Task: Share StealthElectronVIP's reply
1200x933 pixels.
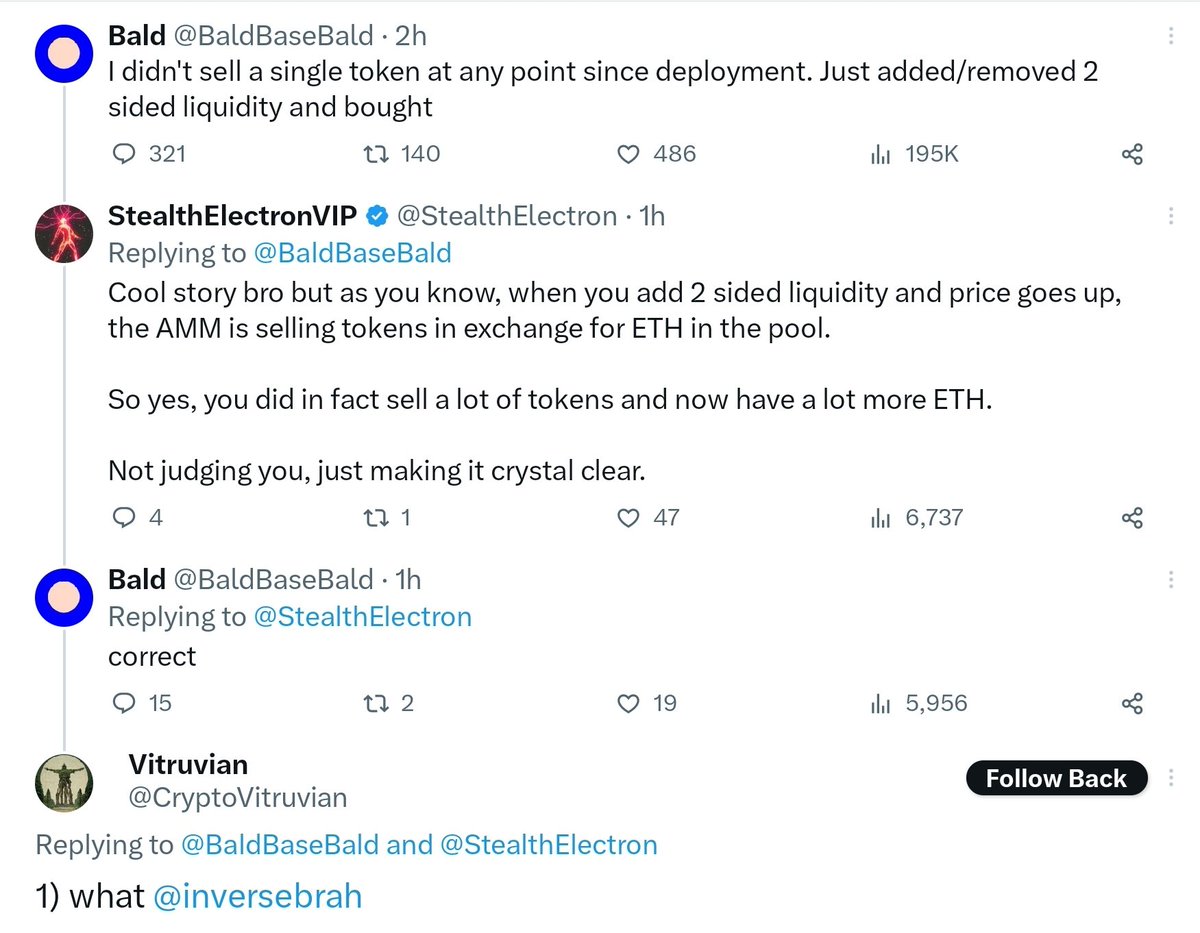Action: [1132, 519]
